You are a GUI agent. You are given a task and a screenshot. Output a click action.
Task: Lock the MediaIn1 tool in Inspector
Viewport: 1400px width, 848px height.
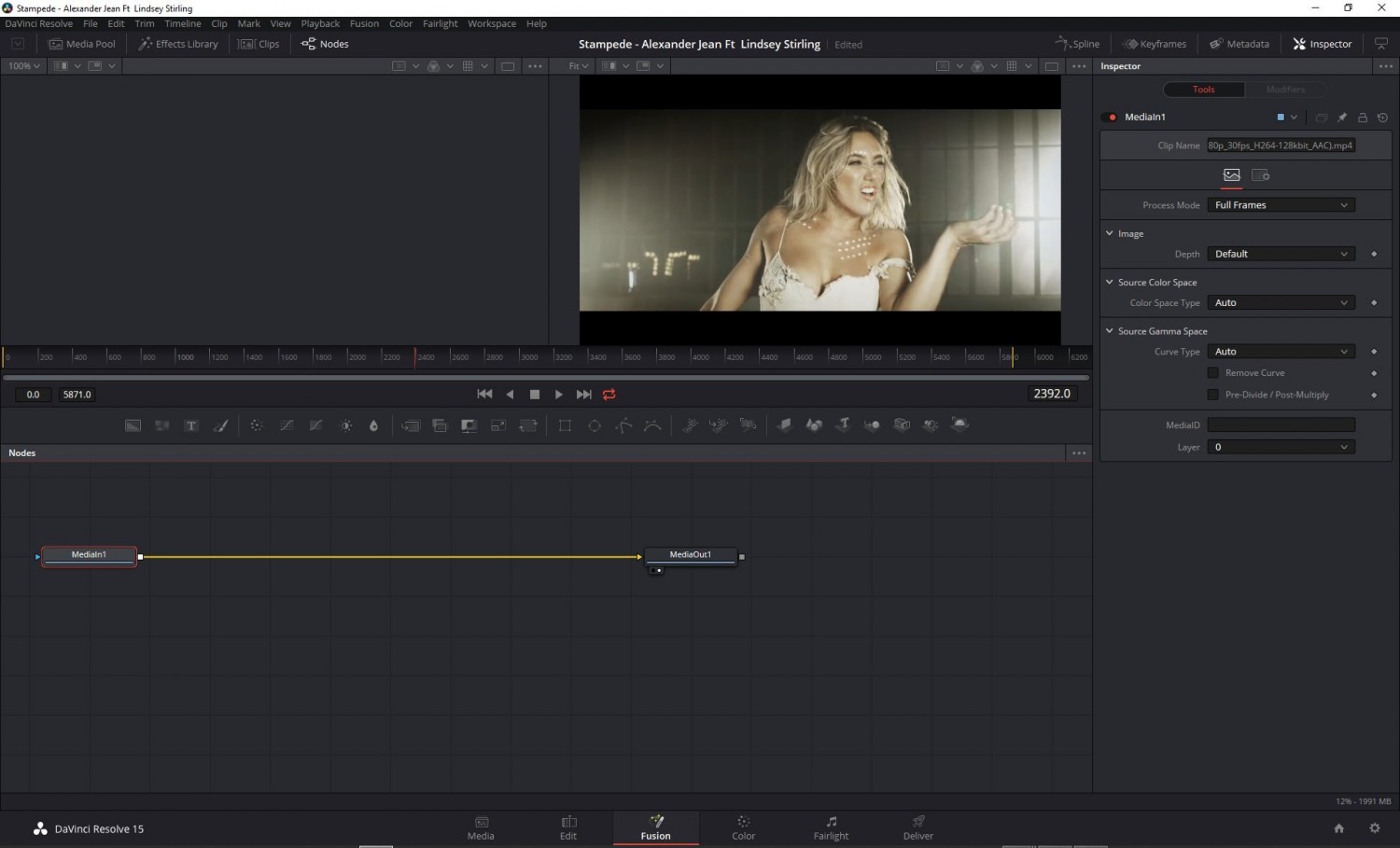pyautogui.click(x=1363, y=118)
